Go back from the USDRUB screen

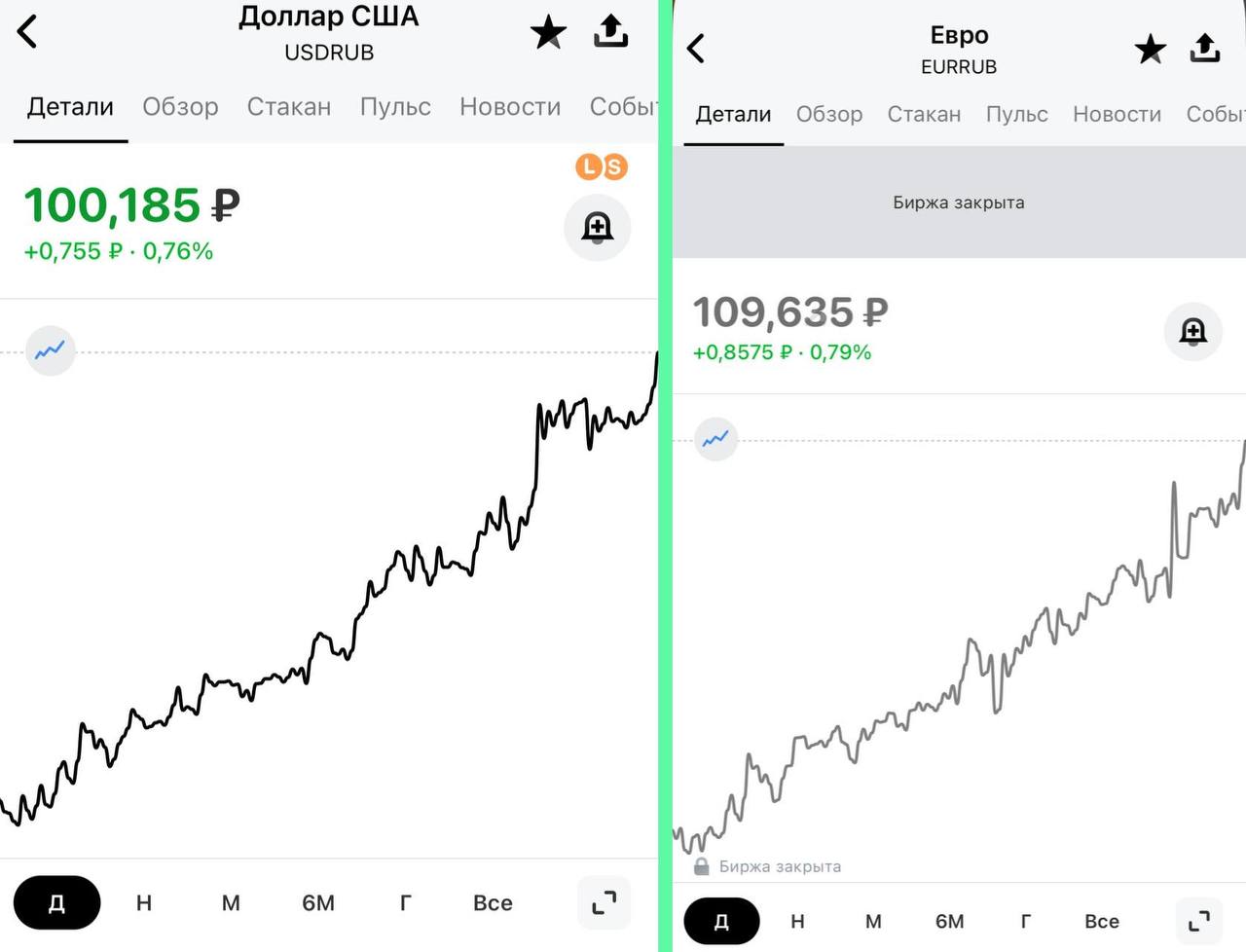point(27,31)
